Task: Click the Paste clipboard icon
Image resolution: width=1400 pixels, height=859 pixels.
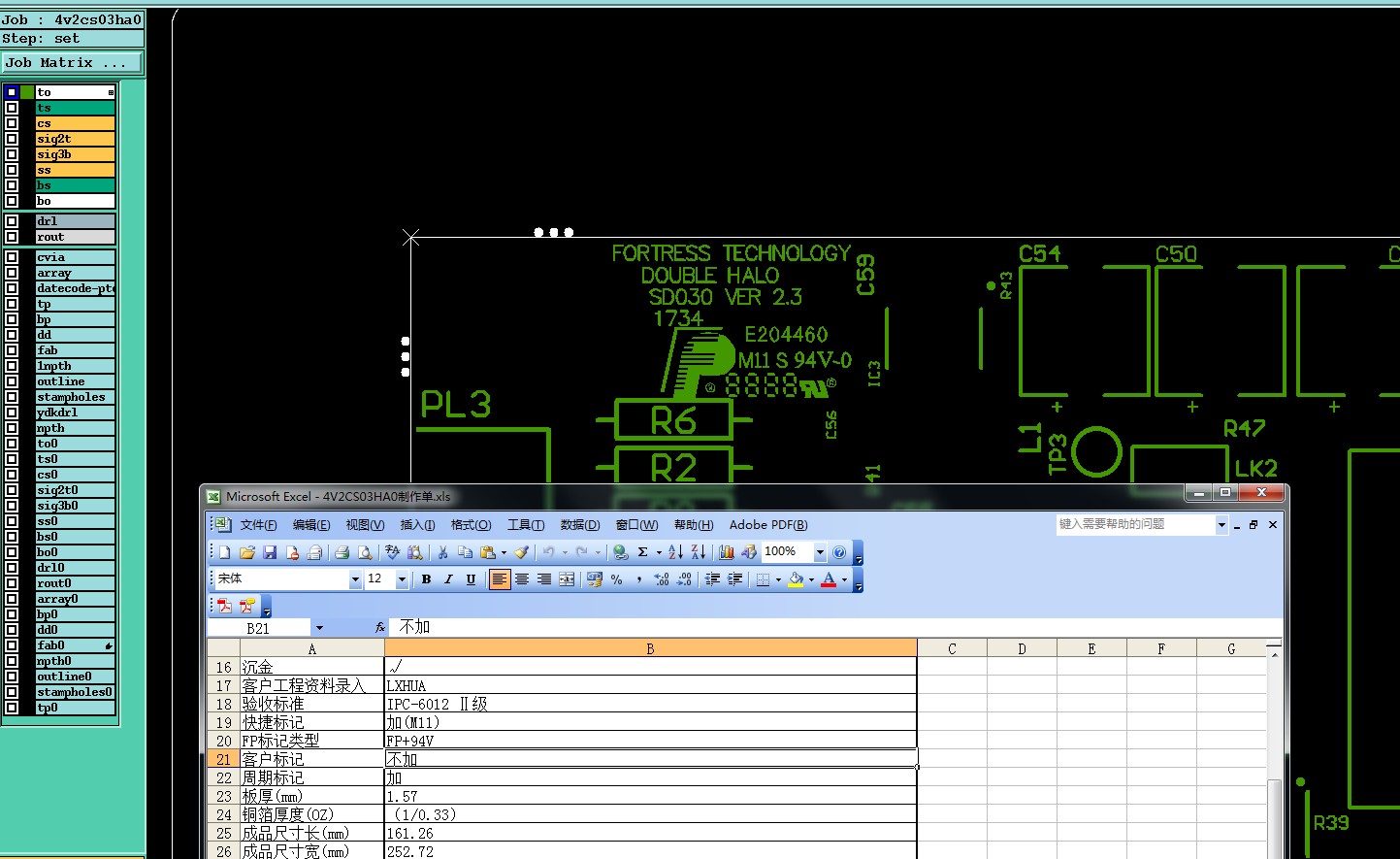Action: coord(487,552)
